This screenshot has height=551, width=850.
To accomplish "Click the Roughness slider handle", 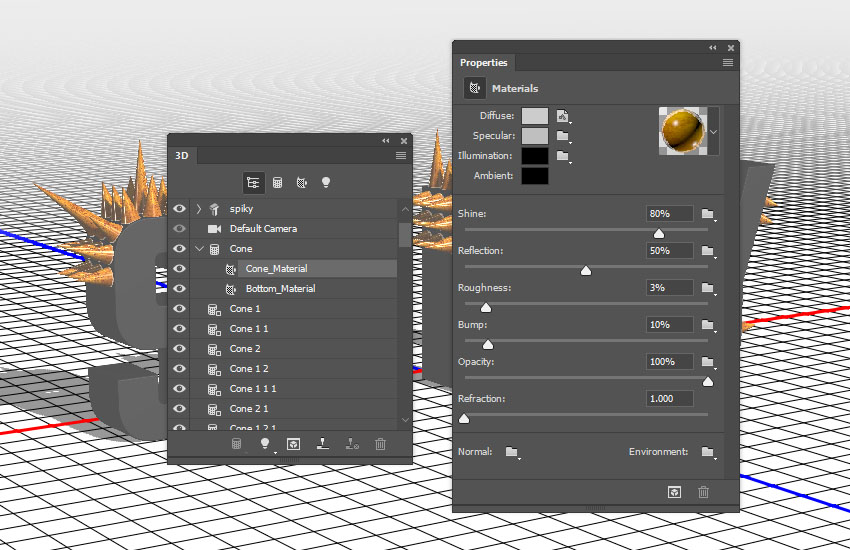I will (486, 307).
